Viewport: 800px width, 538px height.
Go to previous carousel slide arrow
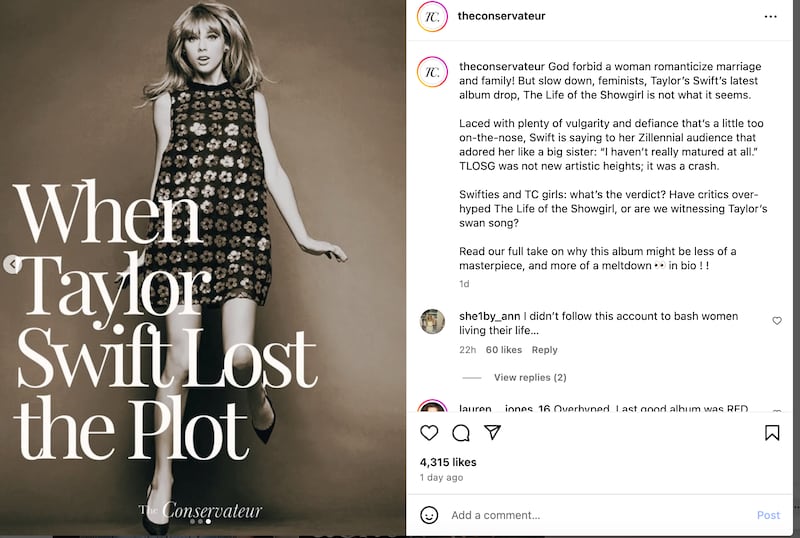pos(12,265)
